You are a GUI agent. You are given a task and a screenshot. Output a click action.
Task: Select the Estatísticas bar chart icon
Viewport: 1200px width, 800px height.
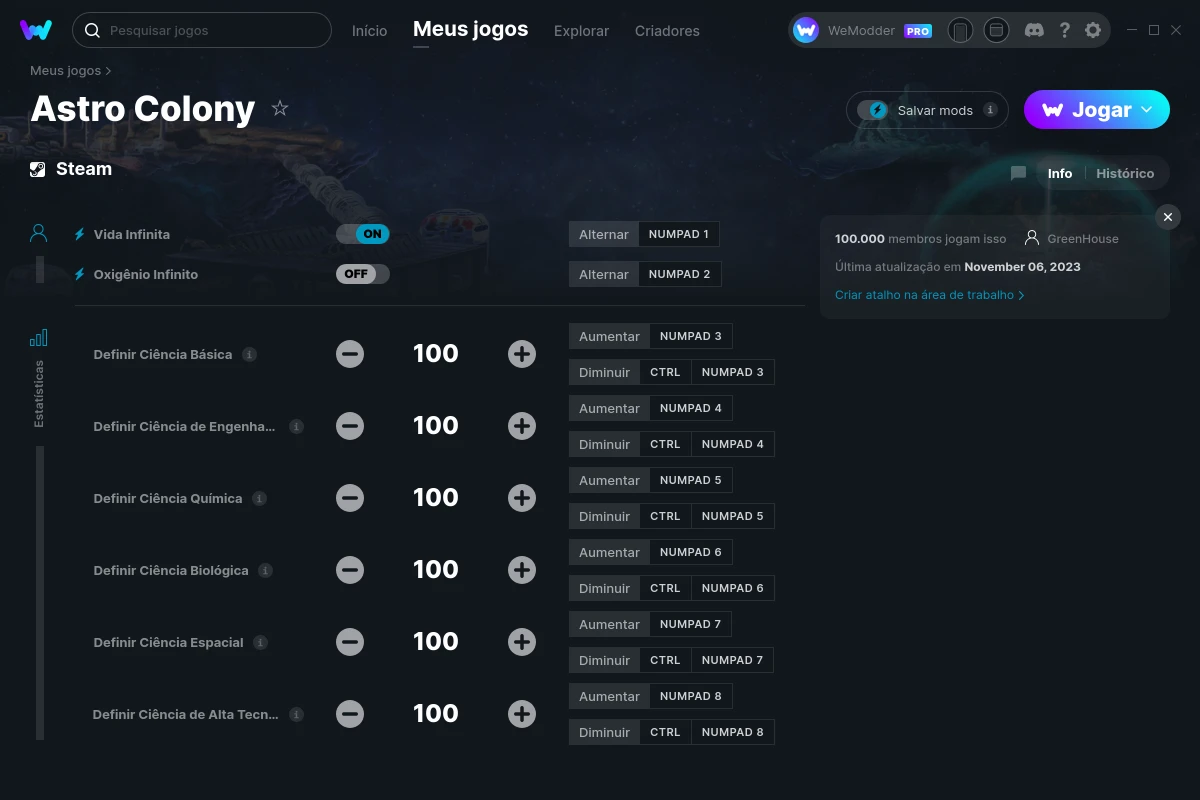pos(38,338)
